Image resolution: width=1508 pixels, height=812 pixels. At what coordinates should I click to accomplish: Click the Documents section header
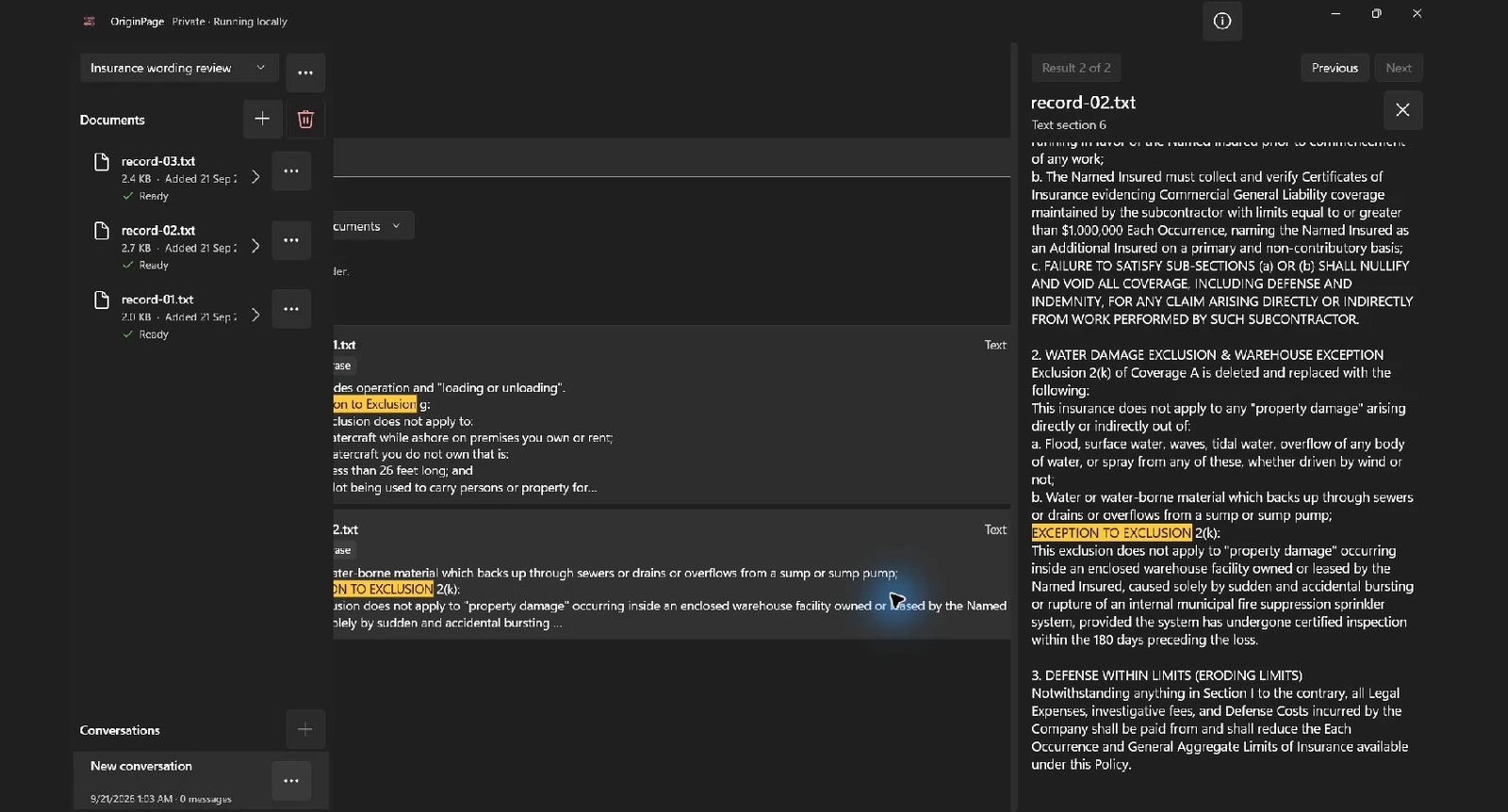click(x=112, y=120)
